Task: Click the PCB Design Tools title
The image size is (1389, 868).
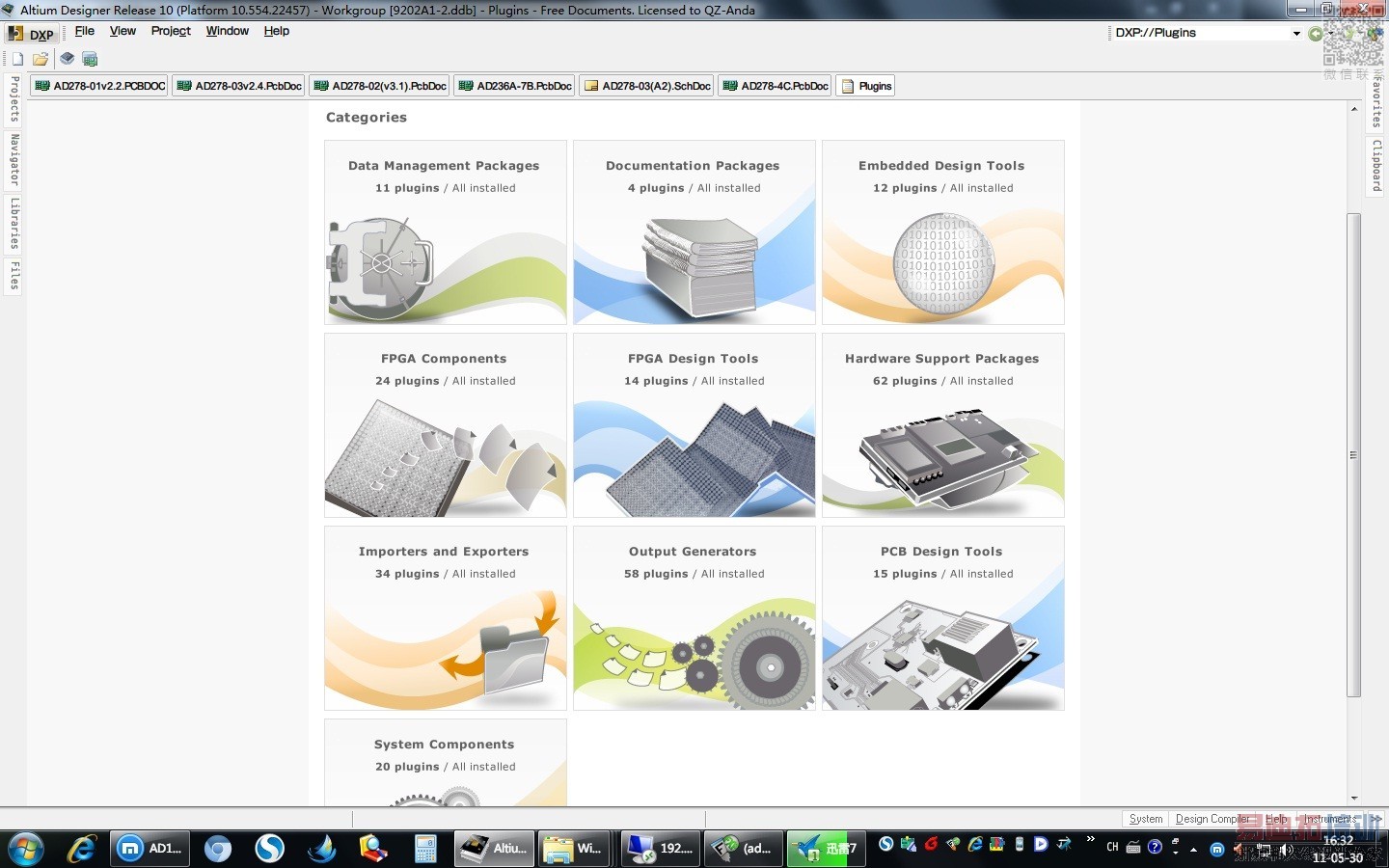Action: [941, 552]
